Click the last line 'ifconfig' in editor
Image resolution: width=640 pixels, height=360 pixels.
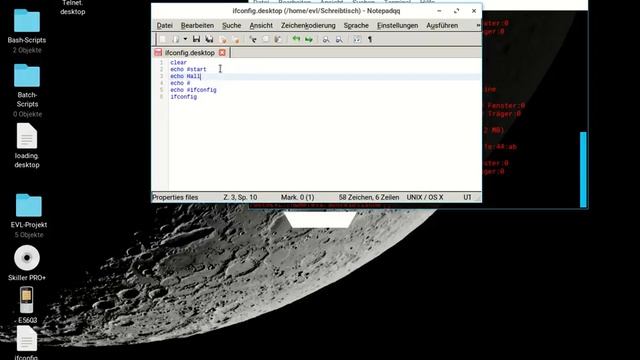184,97
